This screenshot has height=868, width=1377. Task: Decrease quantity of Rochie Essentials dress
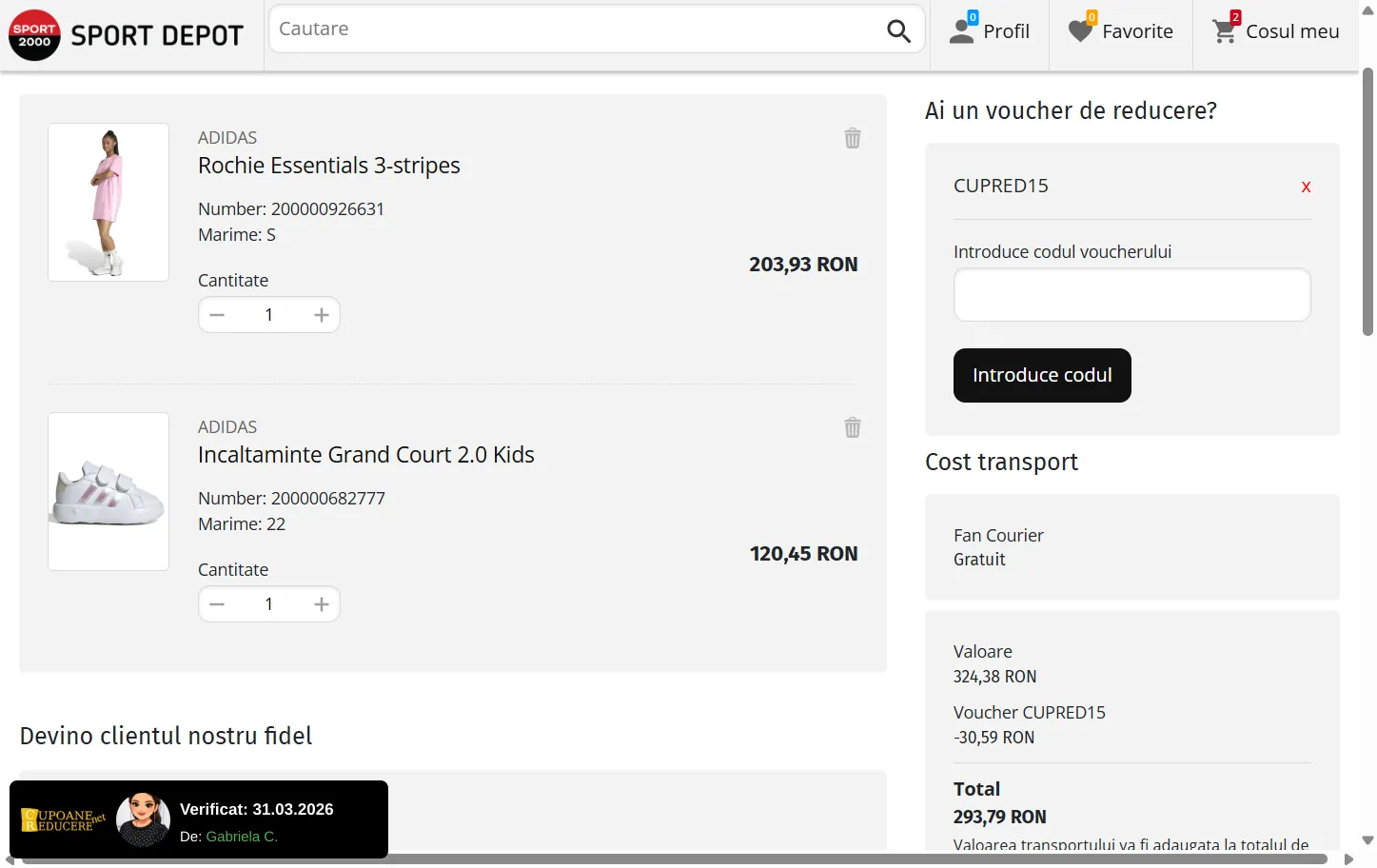point(217,315)
